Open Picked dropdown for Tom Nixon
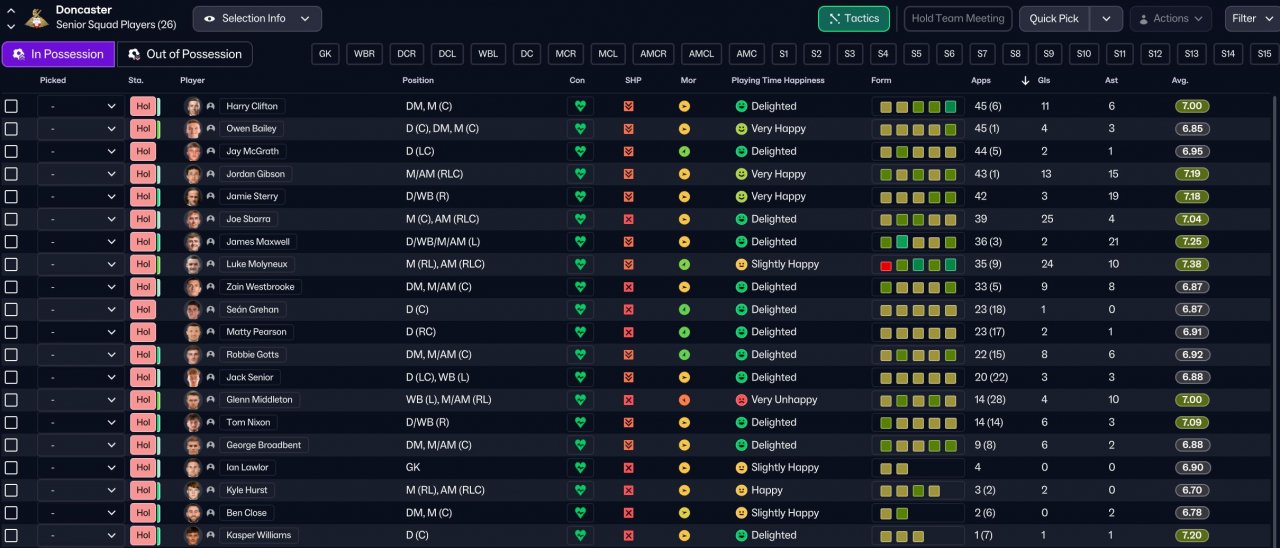 [x=80, y=423]
